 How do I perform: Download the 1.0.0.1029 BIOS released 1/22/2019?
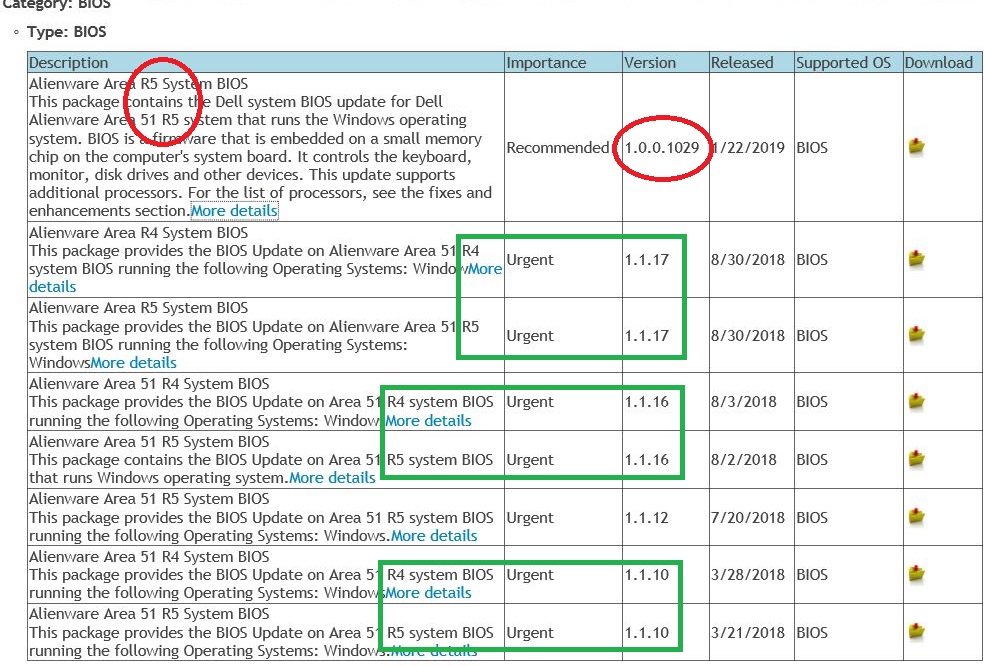tap(916, 147)
